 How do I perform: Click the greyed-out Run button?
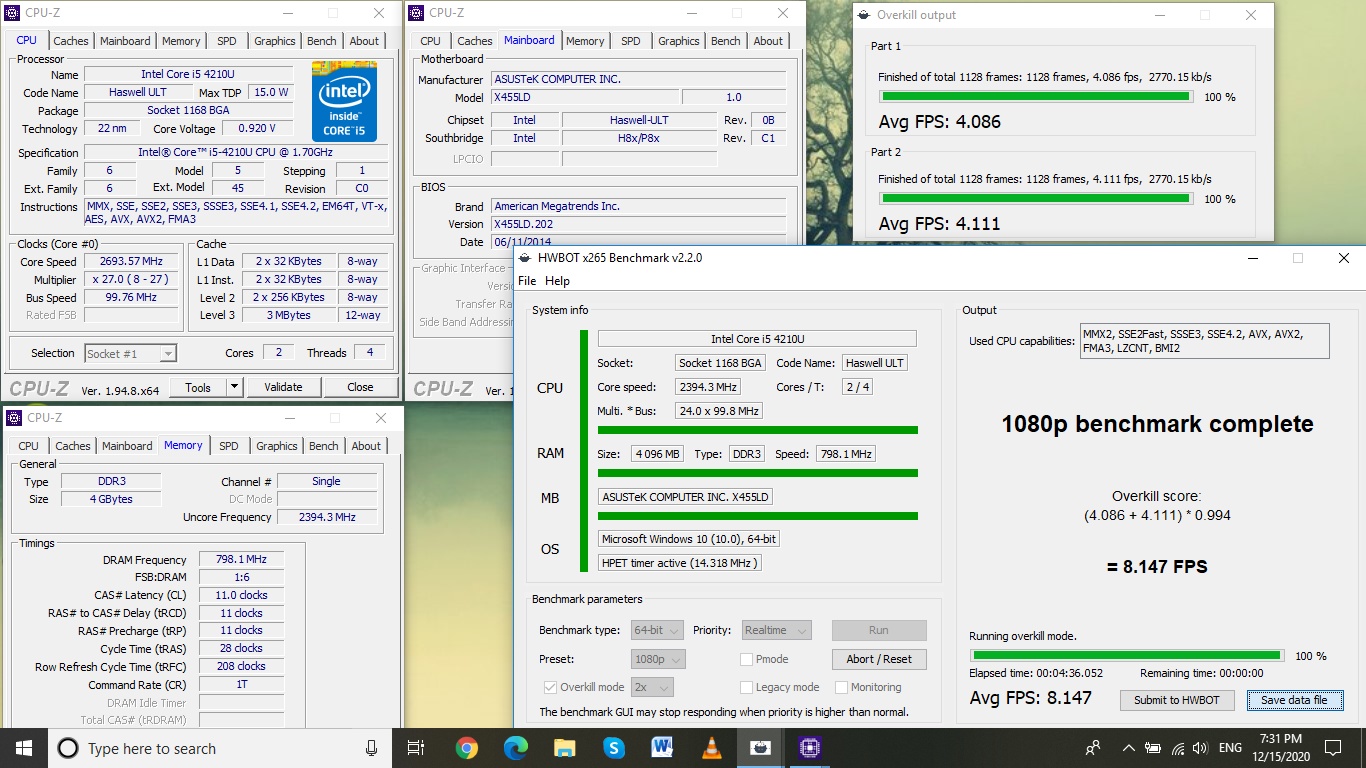(x=879, y=630)
